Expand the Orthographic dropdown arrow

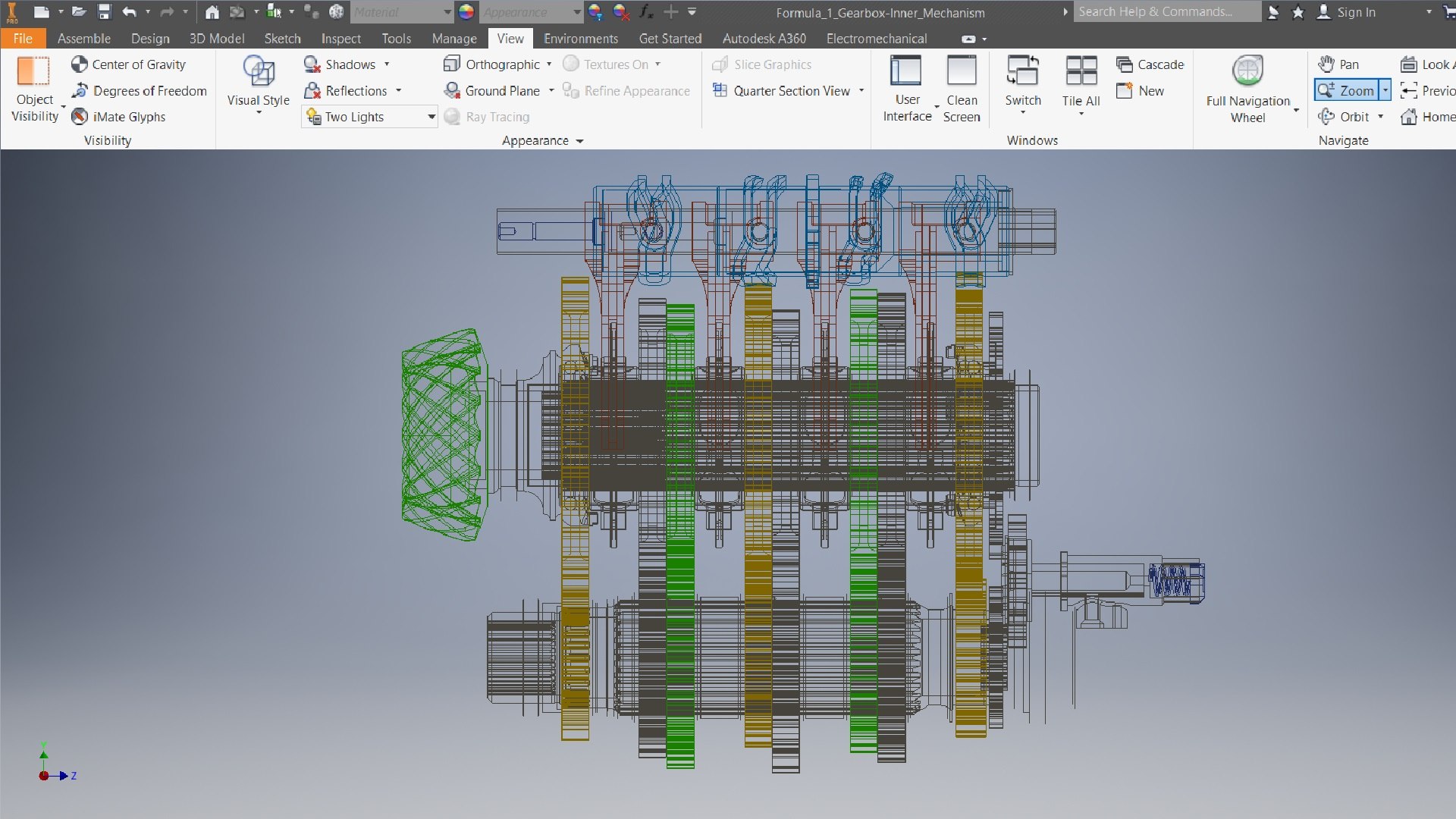click(549, 64)
